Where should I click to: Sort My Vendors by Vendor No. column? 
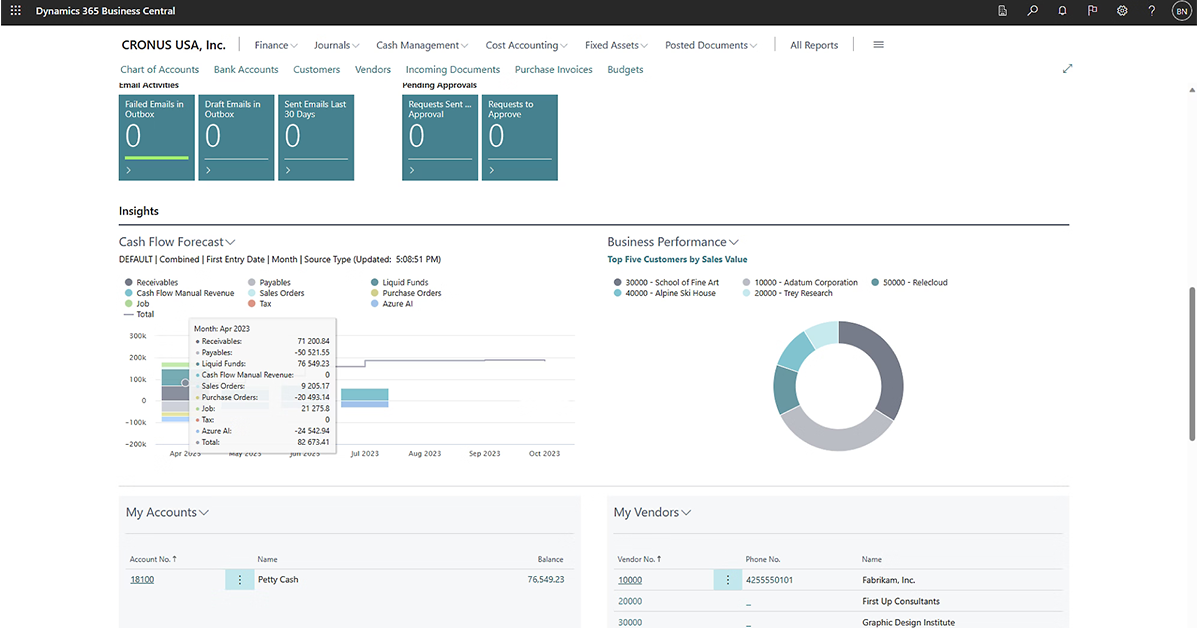641,560
